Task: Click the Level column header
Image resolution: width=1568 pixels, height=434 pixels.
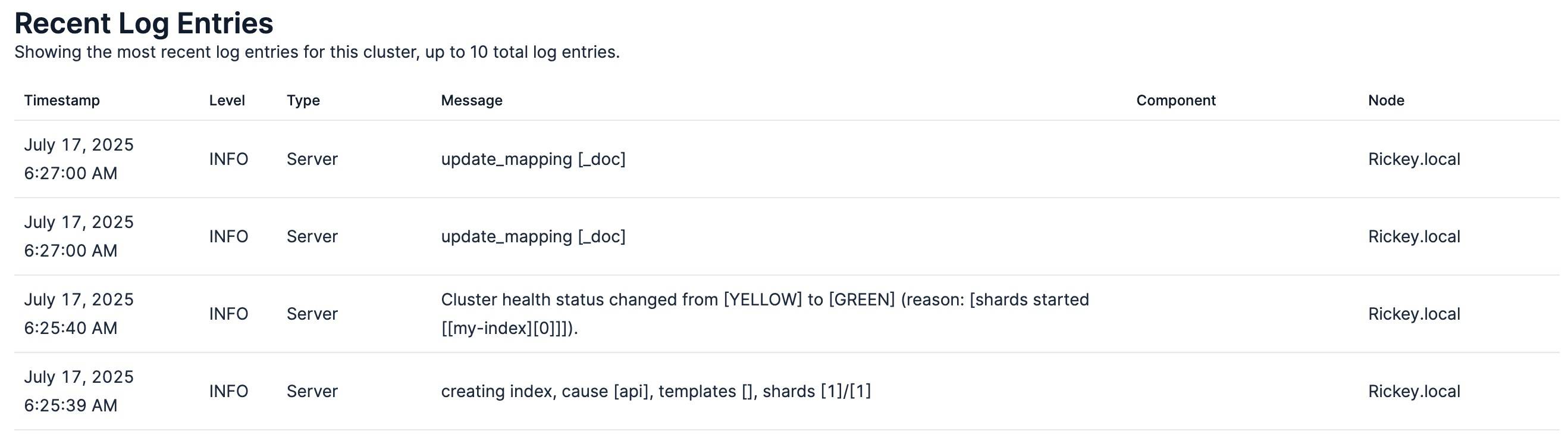Action: click(227, 101)
